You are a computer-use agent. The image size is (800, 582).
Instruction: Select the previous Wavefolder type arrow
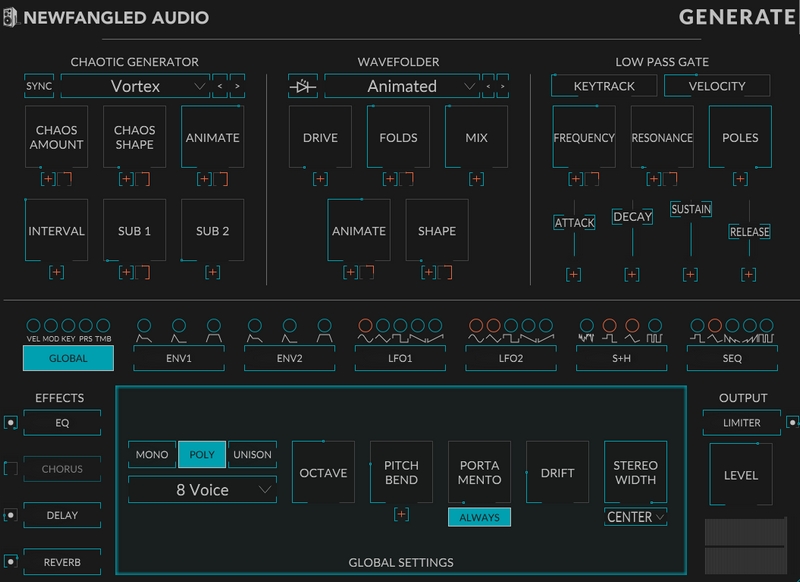point(488,86)
